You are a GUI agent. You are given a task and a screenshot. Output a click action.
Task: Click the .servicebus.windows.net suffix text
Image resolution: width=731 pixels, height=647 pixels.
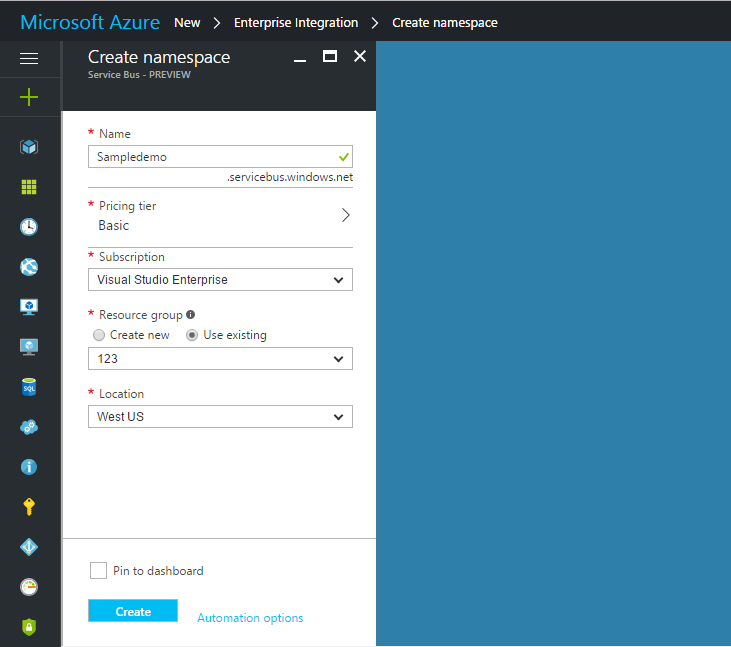290,177
